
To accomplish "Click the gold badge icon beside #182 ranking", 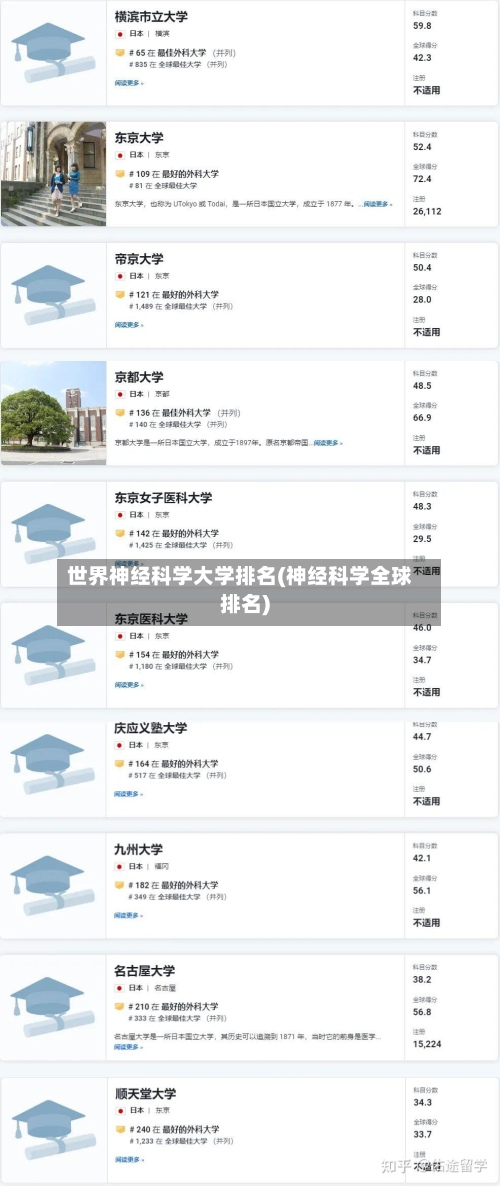I will 119,885.
